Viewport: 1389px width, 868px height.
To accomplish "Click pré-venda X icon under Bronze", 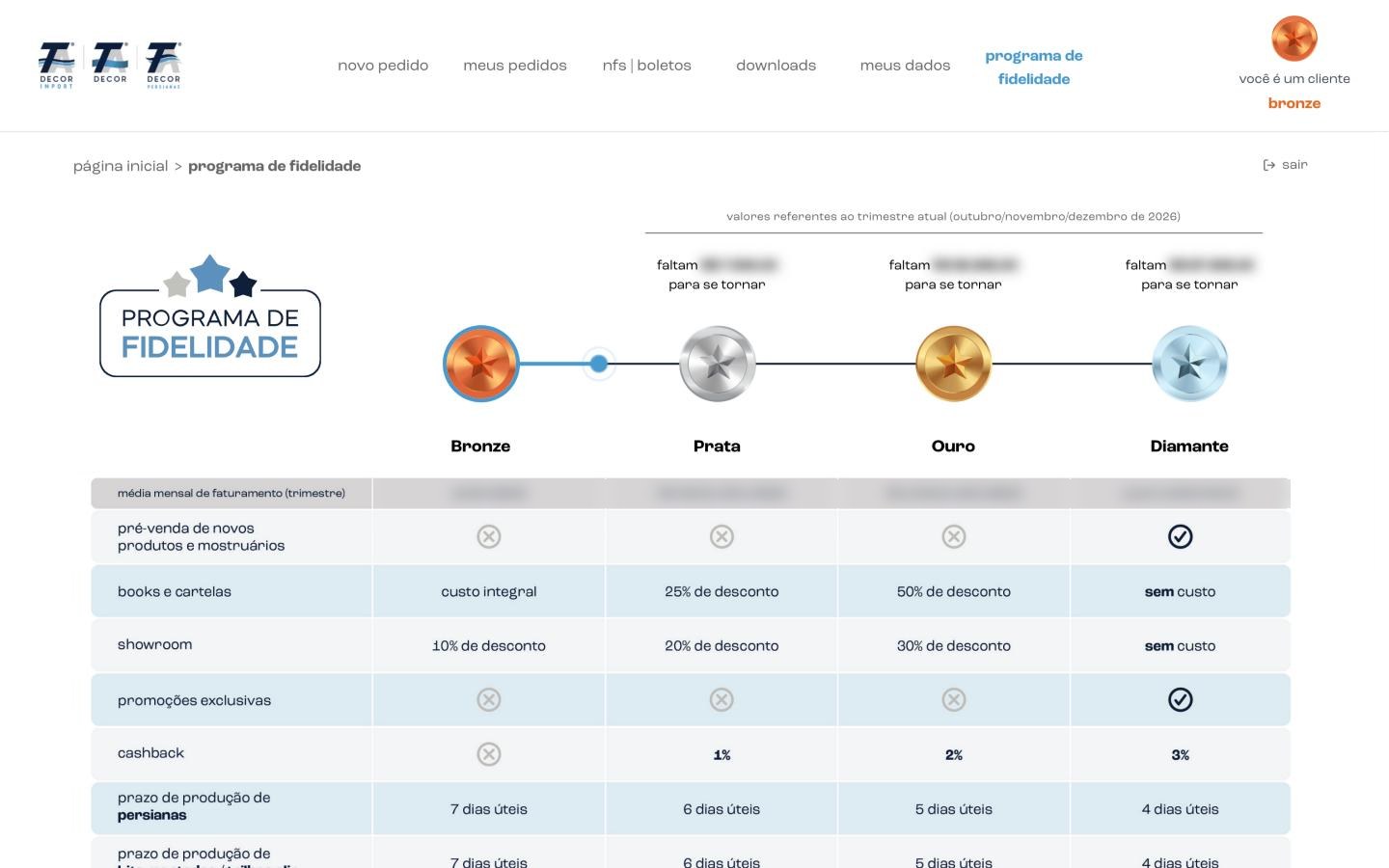I will (489, 536).
